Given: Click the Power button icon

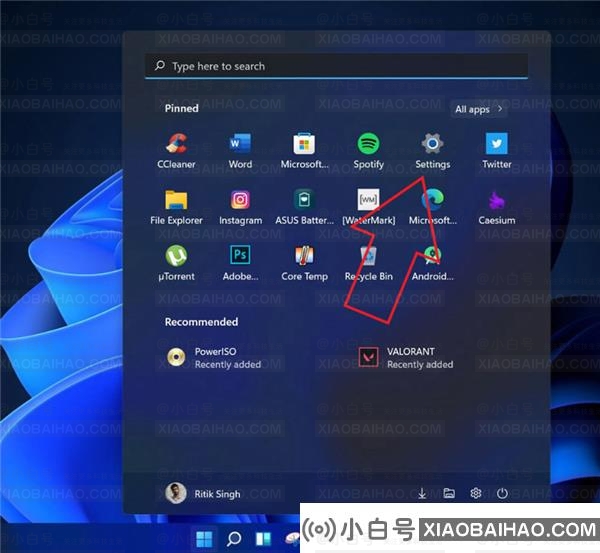Looking at the screenshot, I should [502, 493].
